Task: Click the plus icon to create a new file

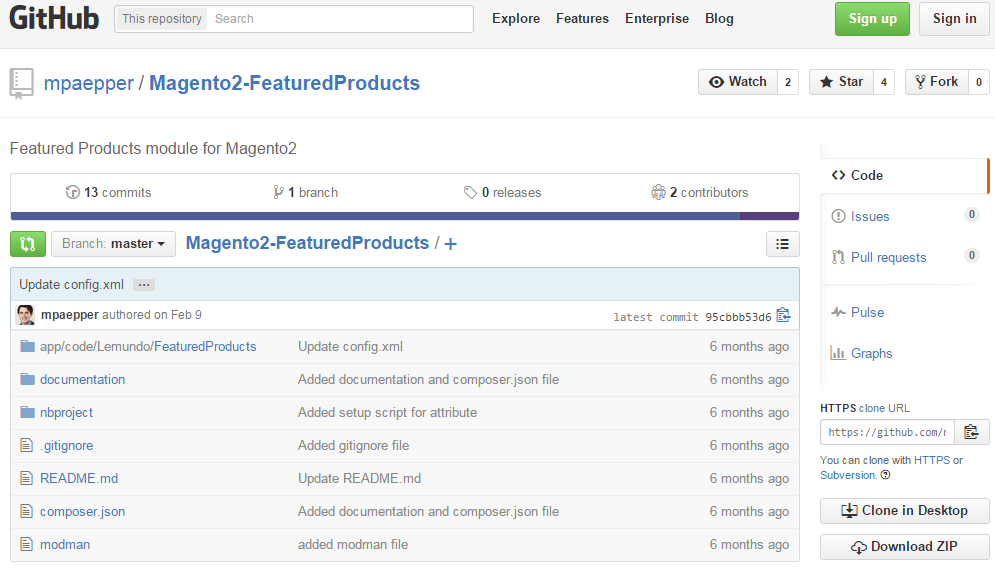Action: [451, 244]
